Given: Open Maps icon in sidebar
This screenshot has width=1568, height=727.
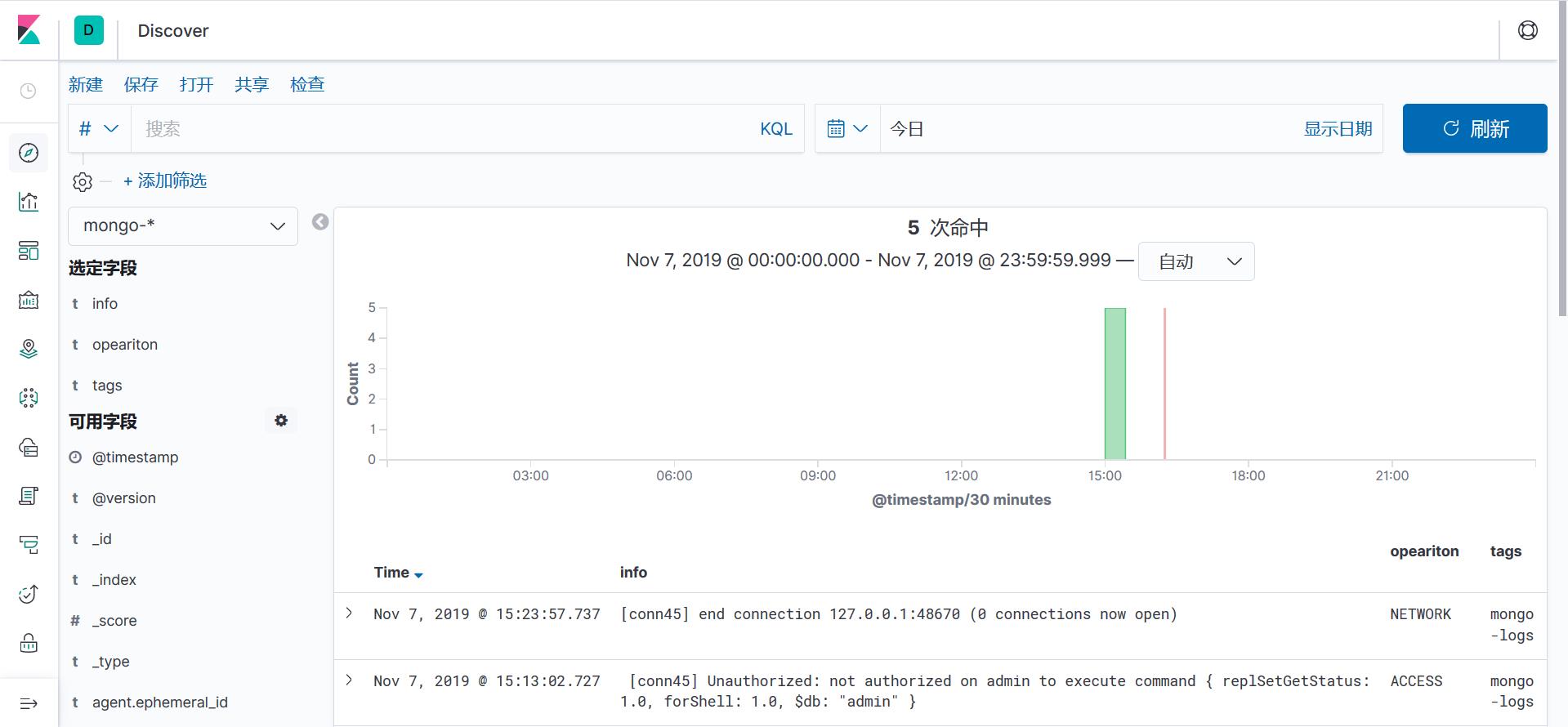Looking at the screenshot, I should pos(29,349).
